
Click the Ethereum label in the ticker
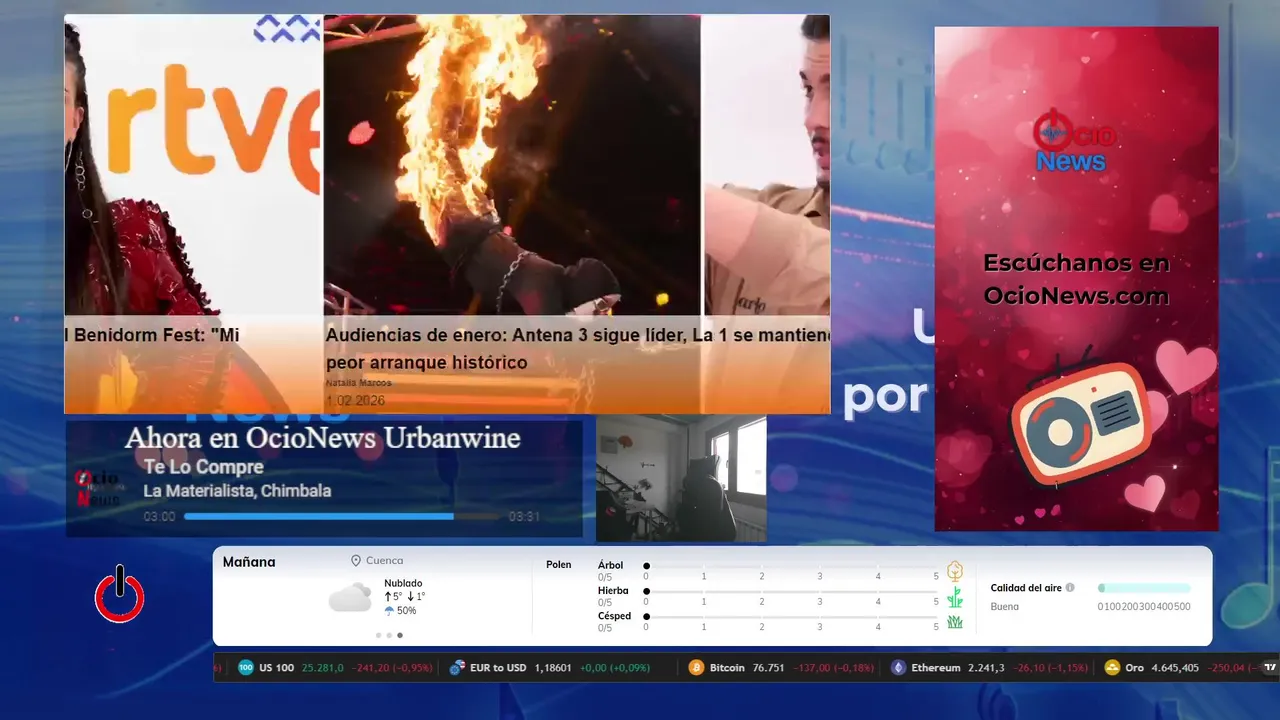pyautogui.click(x=936, y=668)
